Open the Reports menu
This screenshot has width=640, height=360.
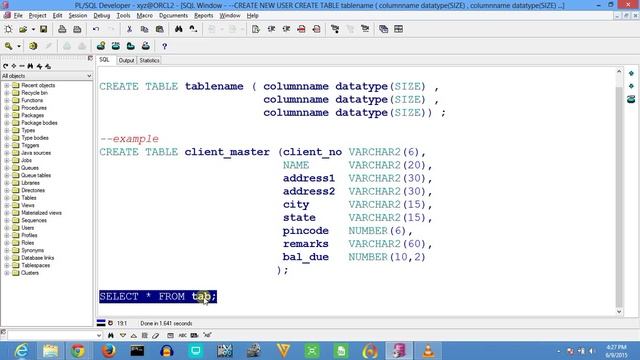click(203, 16)
